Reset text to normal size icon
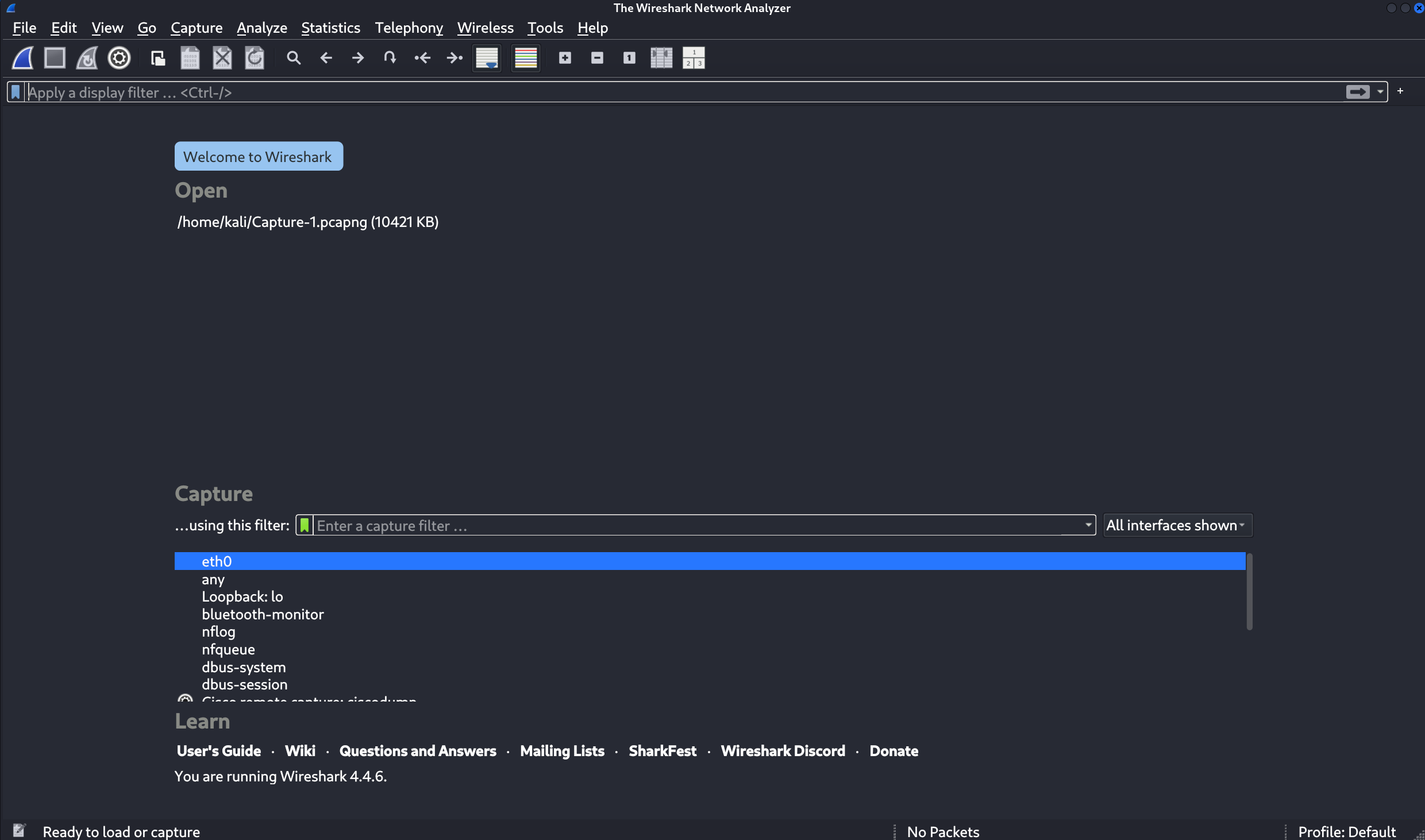Screen dimensions: 1425x840 point(629,58)
